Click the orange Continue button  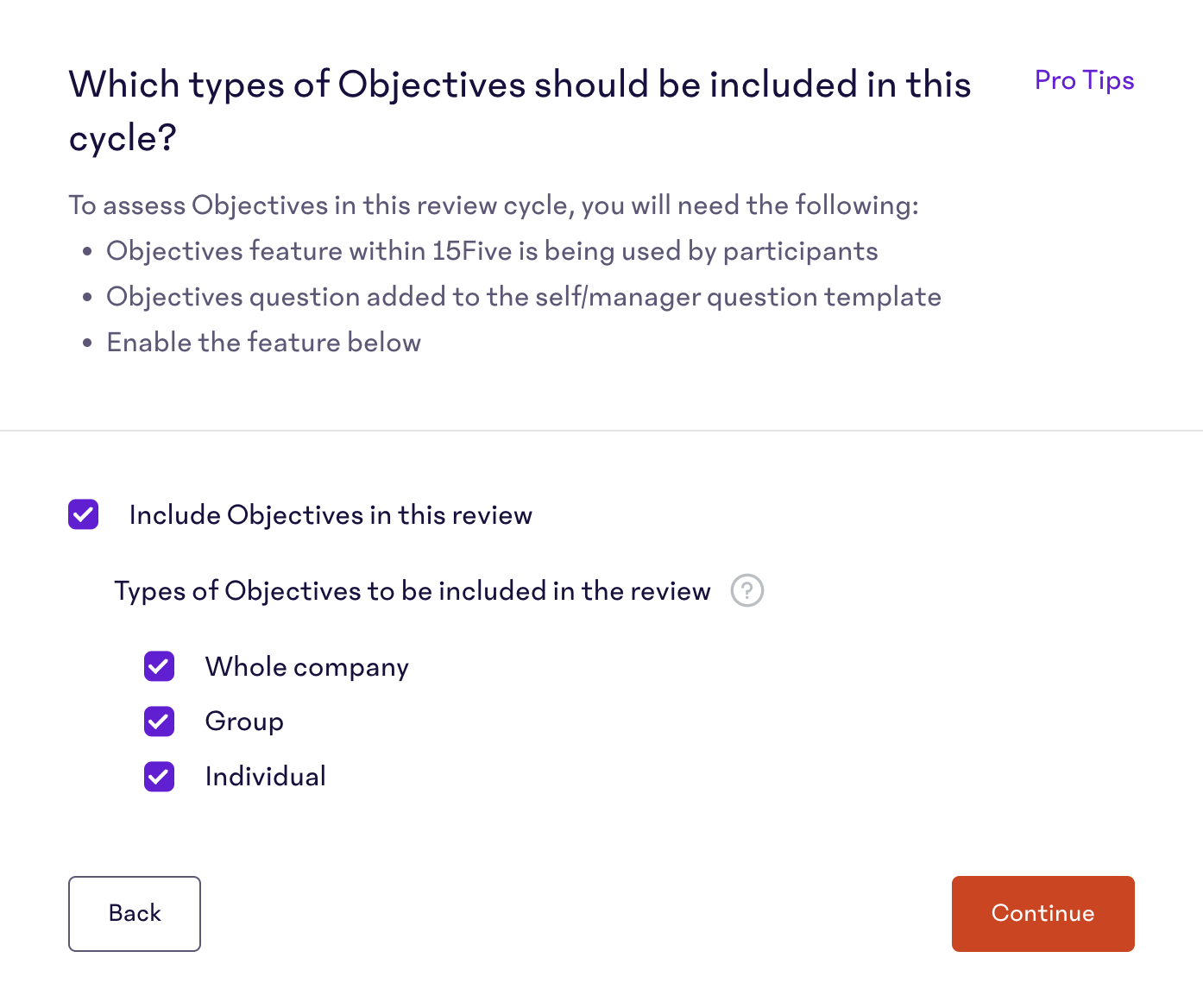click(1042, 914)
